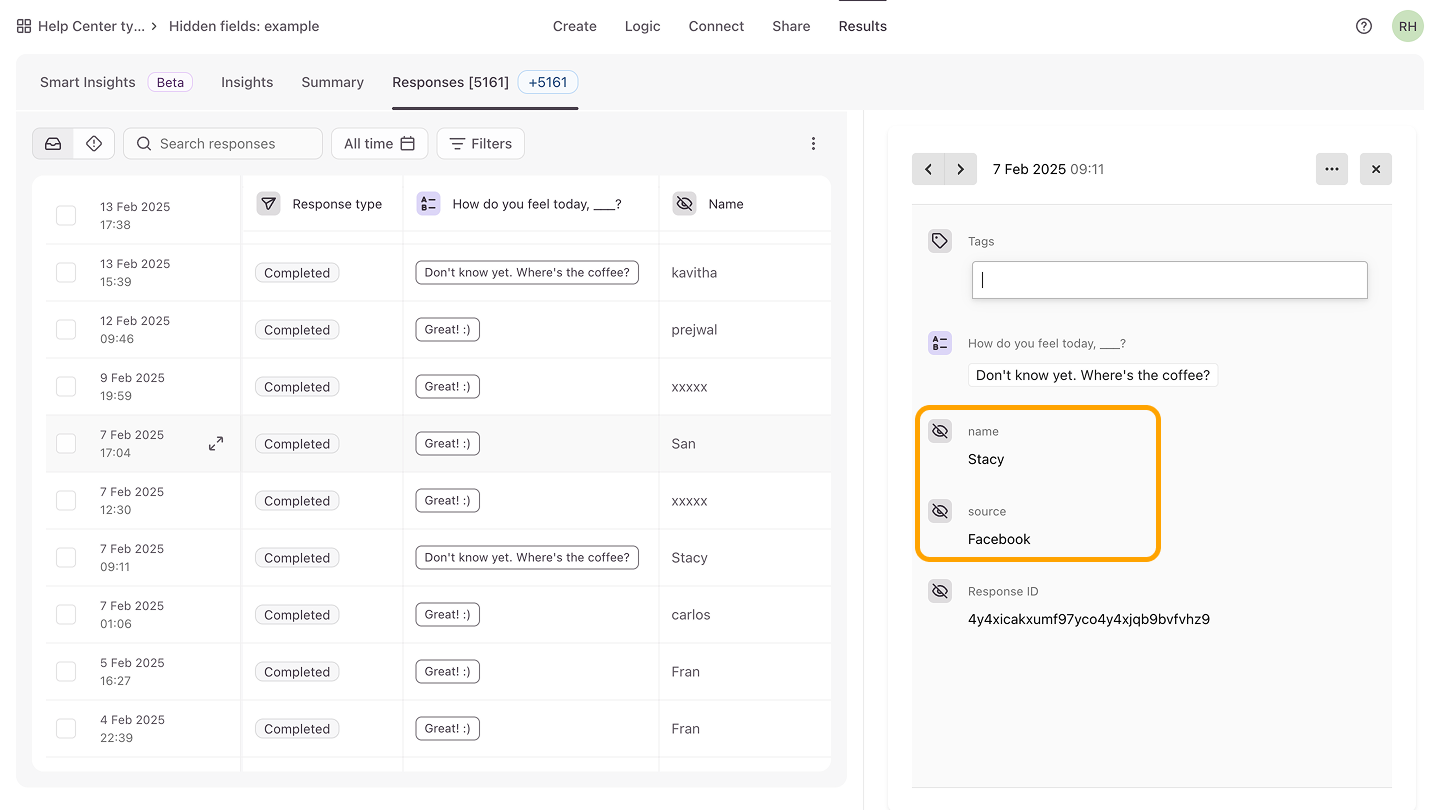
Task: Select the checkbox for prejwal's response row
Action: point(66,329)
